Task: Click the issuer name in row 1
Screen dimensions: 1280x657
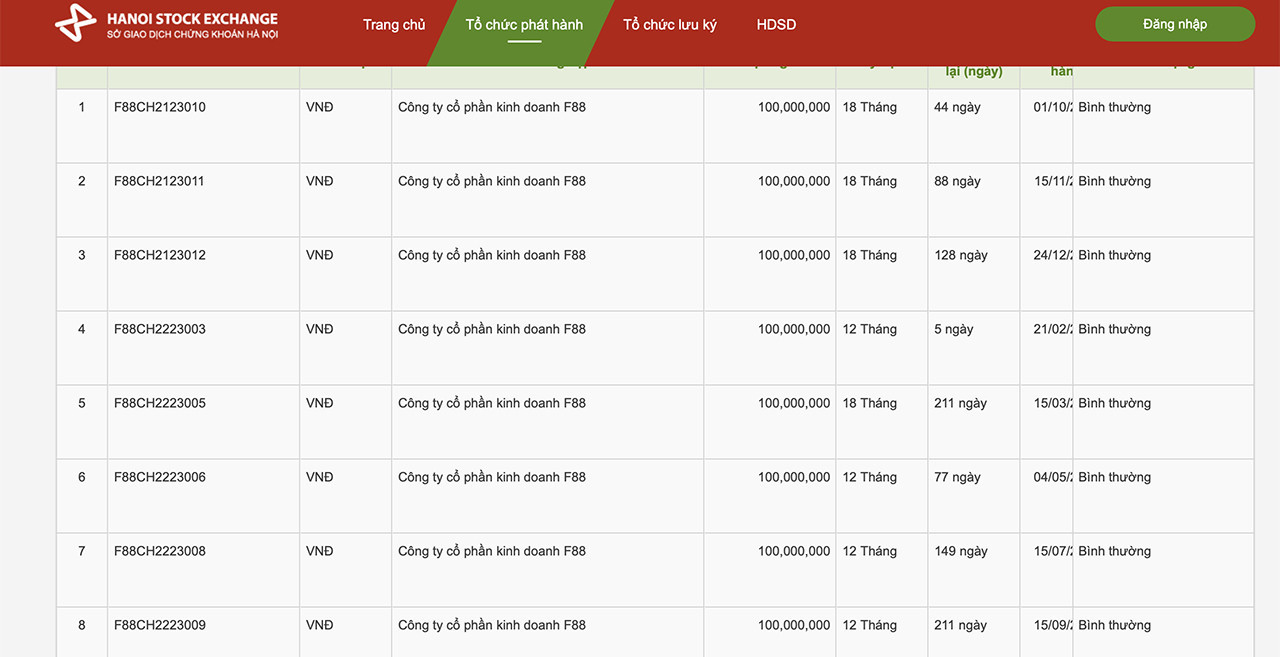Action: (x=492, y=108)
